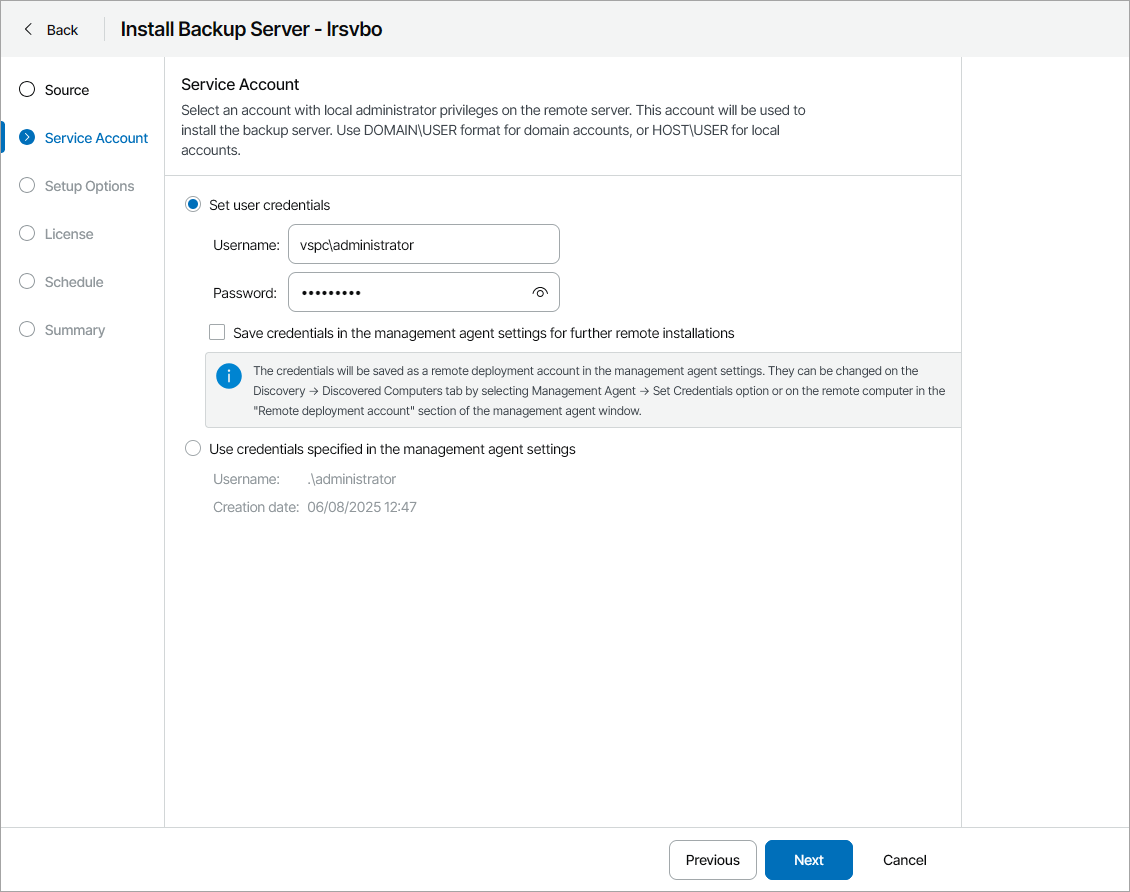Switch to the Summary wizard step
The height and width of the screenshot is (892, 1130).
tap(75, 329)
